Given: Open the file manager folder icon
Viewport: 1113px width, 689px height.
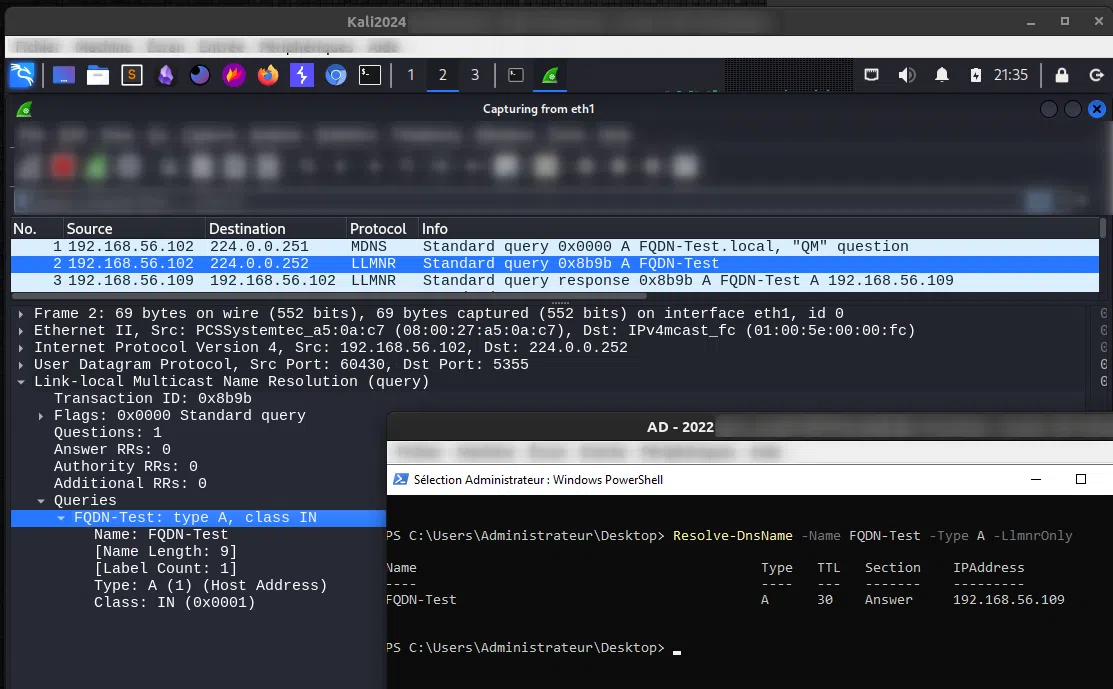Looking at the screenshot, I should 98,75.
